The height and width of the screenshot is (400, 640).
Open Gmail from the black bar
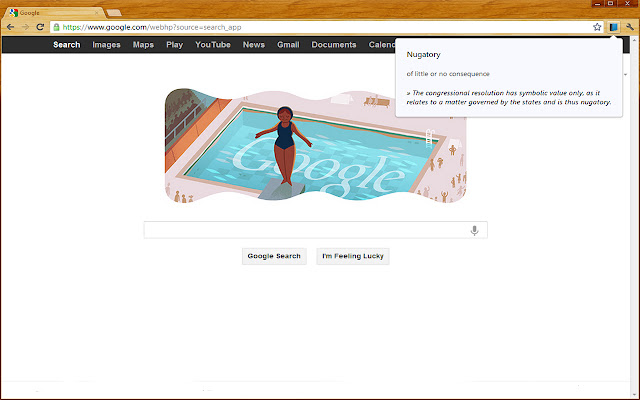click(x=288, y=45)
